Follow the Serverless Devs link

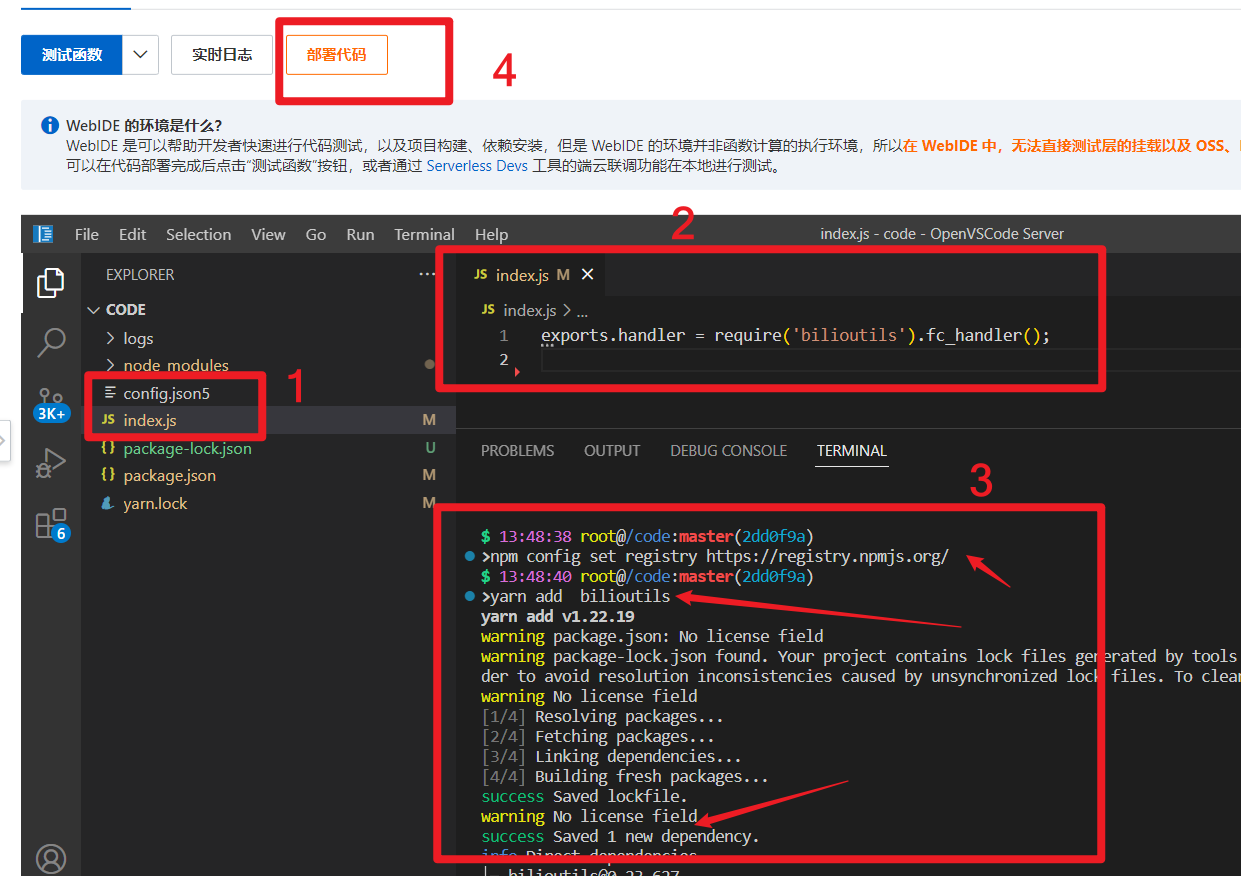click(x=477, y=166)
